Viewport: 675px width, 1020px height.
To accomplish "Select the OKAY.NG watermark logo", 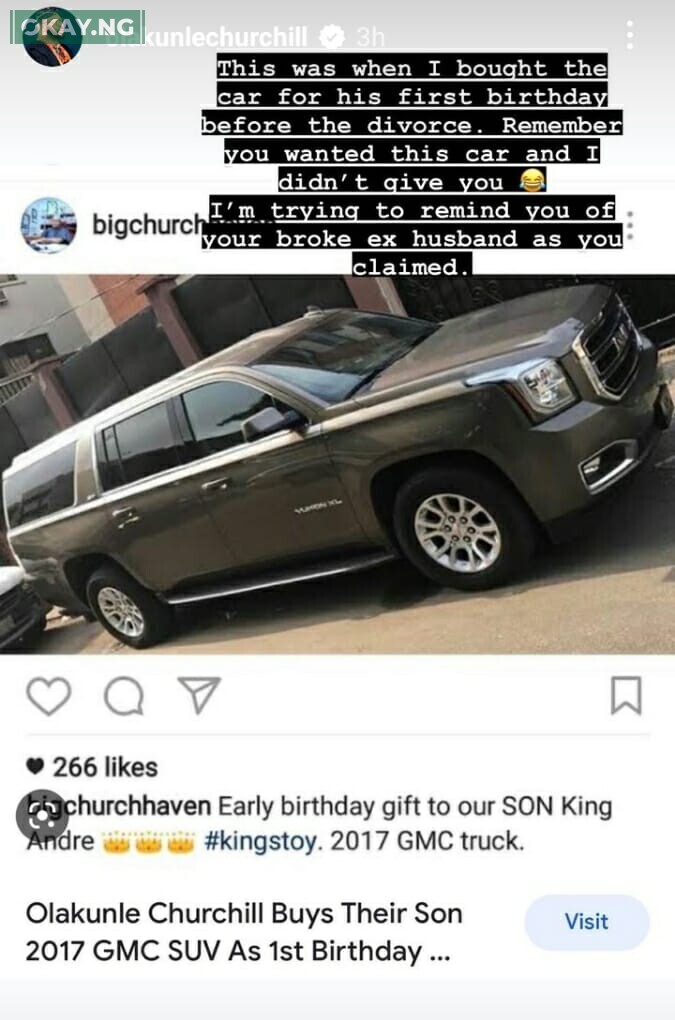I will click(77, 27).
